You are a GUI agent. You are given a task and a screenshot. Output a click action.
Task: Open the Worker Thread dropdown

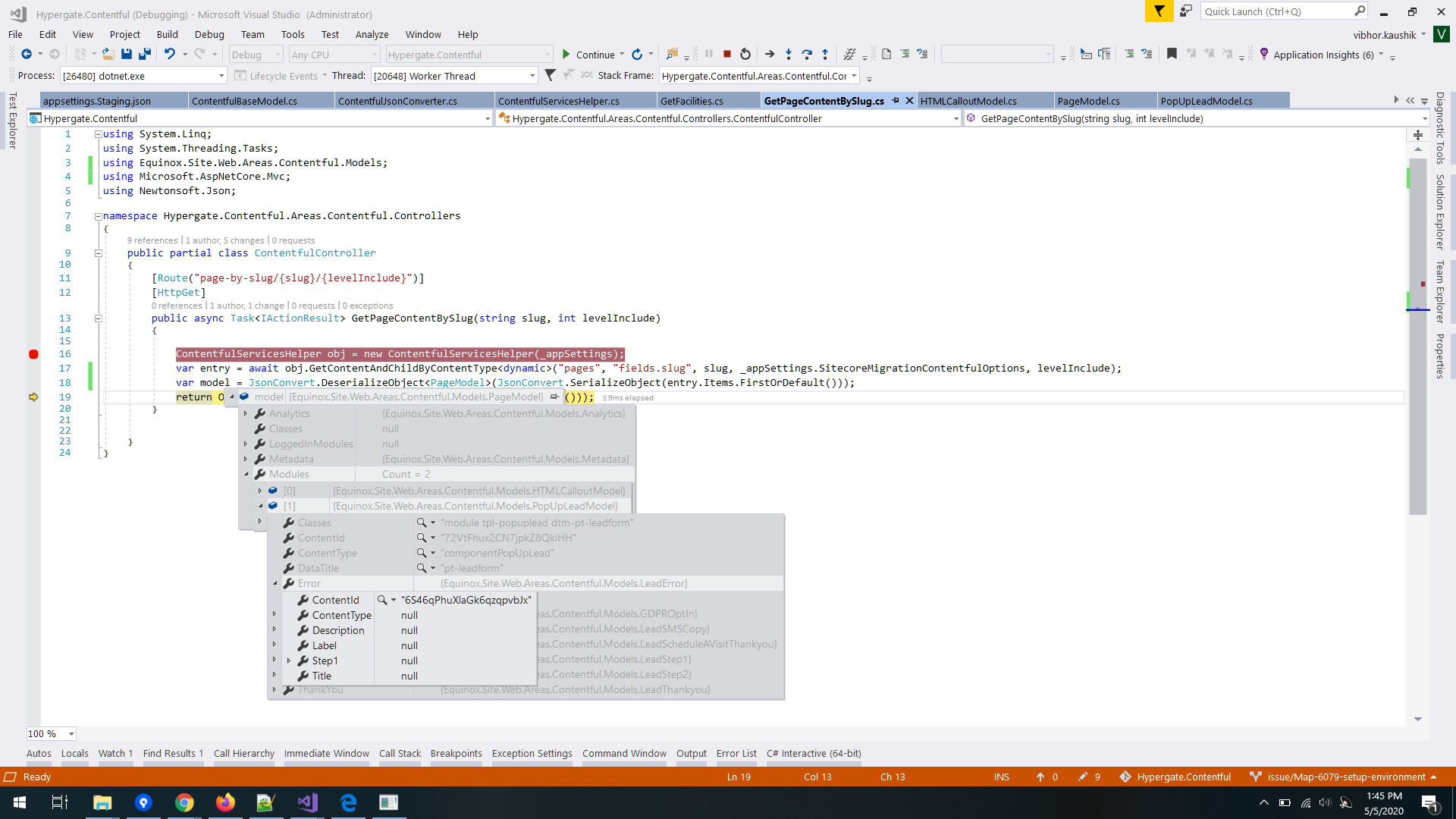pos(532,75)
